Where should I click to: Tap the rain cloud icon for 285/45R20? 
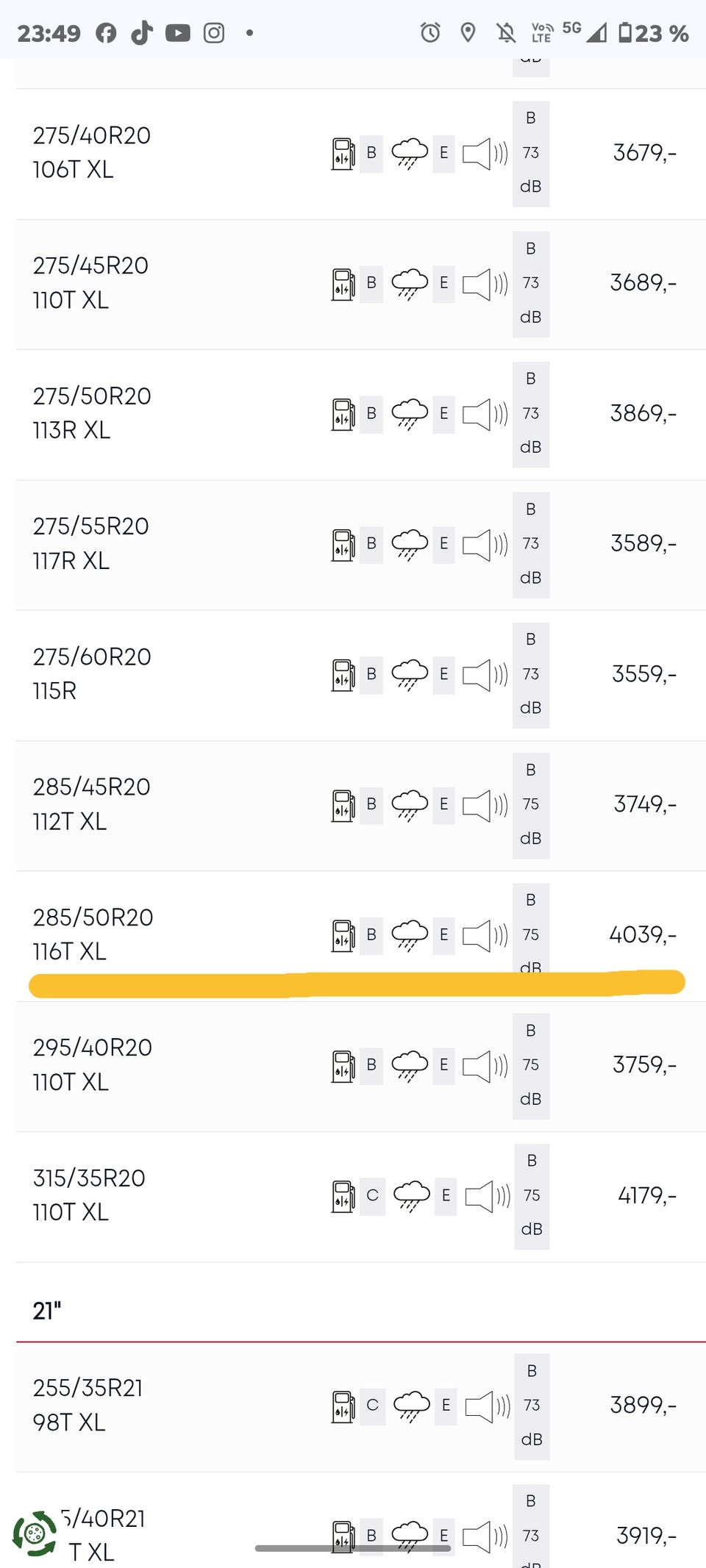point(410,805)
